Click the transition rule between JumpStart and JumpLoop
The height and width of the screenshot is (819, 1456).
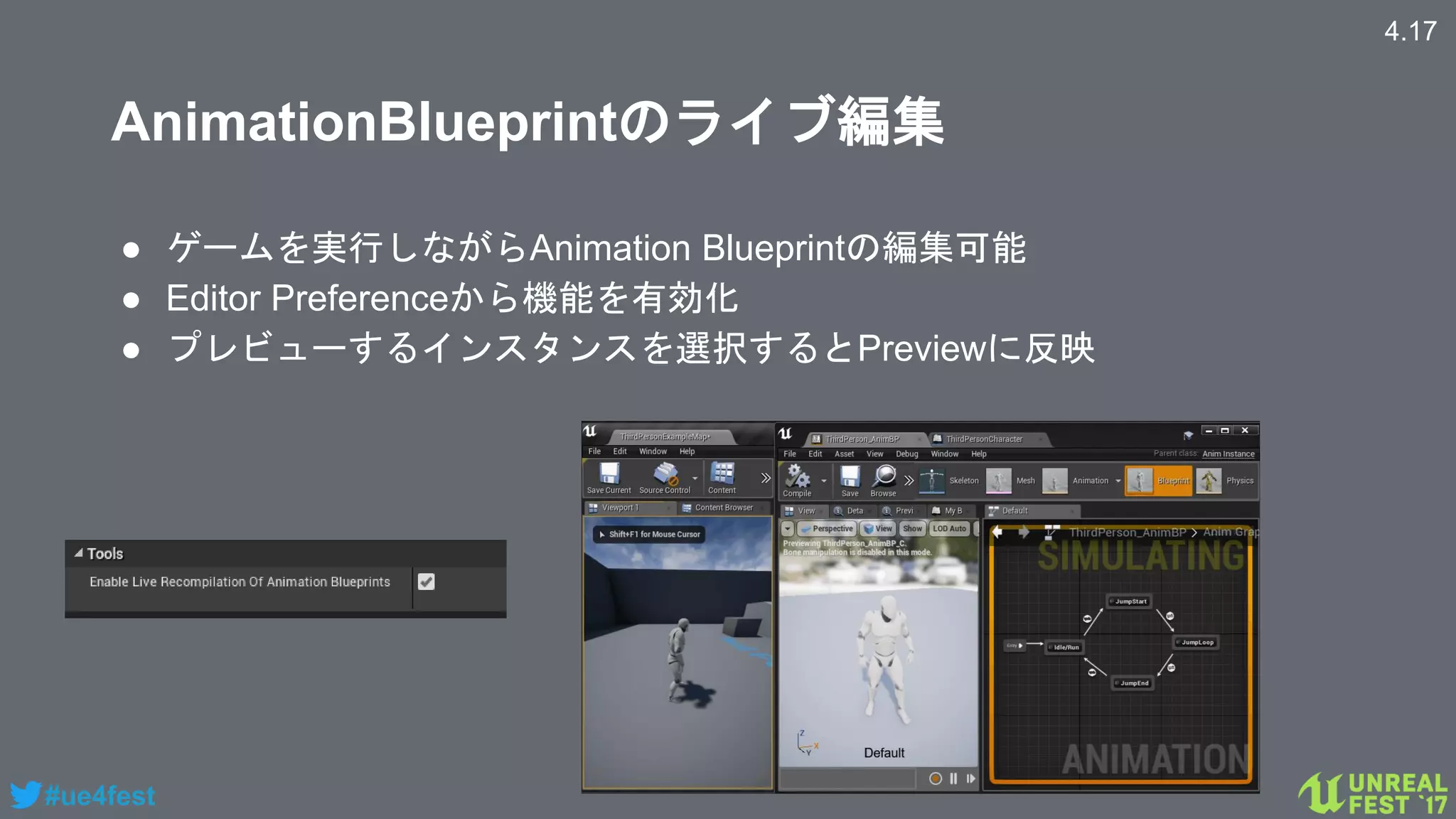[x=1170, y=616]
